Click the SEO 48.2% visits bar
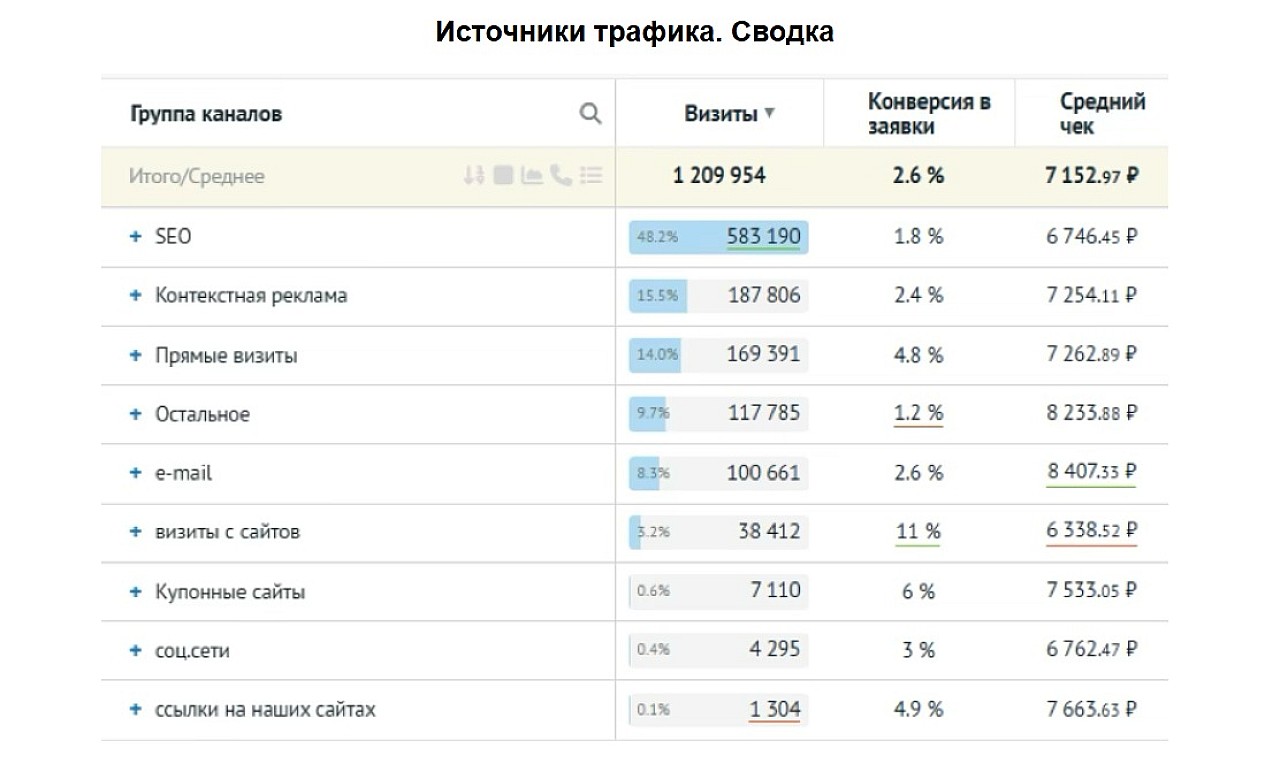 pyautogui.click(x=718, y=237)
